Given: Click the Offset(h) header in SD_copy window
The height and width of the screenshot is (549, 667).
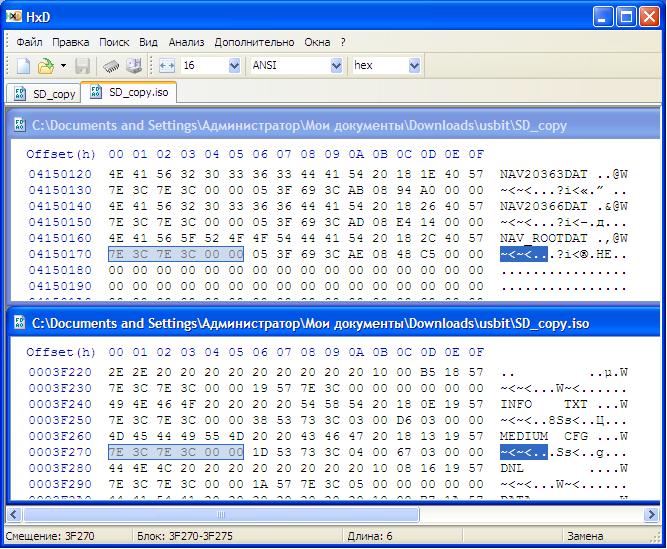Looking at the screenshot, I should point(61,154).
